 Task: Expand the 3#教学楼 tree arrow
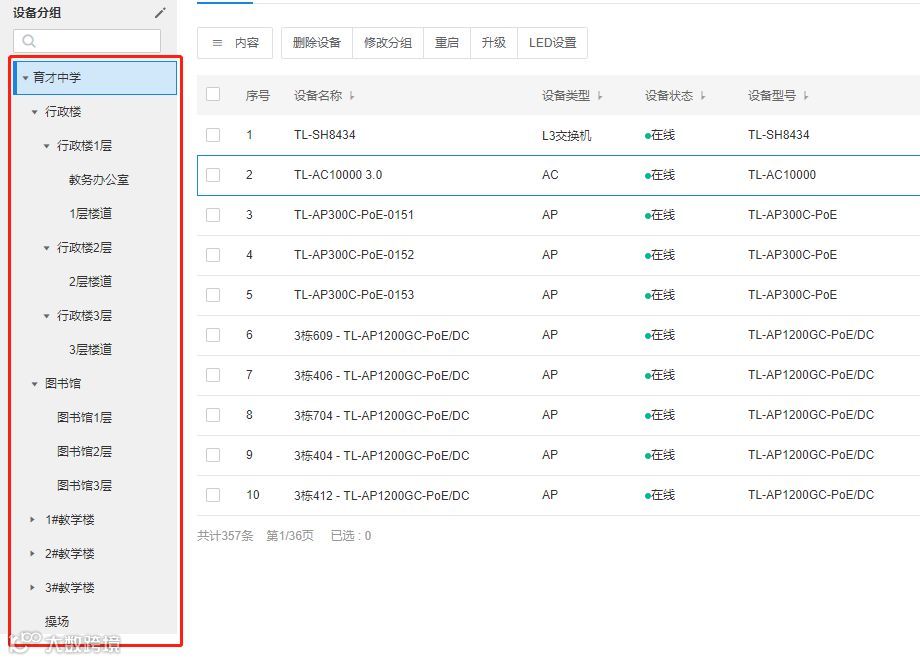[33, 588]
